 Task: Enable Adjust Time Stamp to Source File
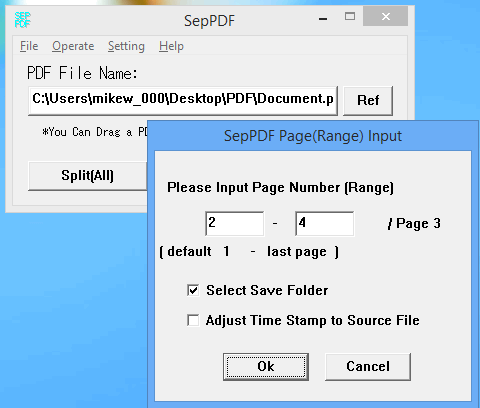[193, 320]
